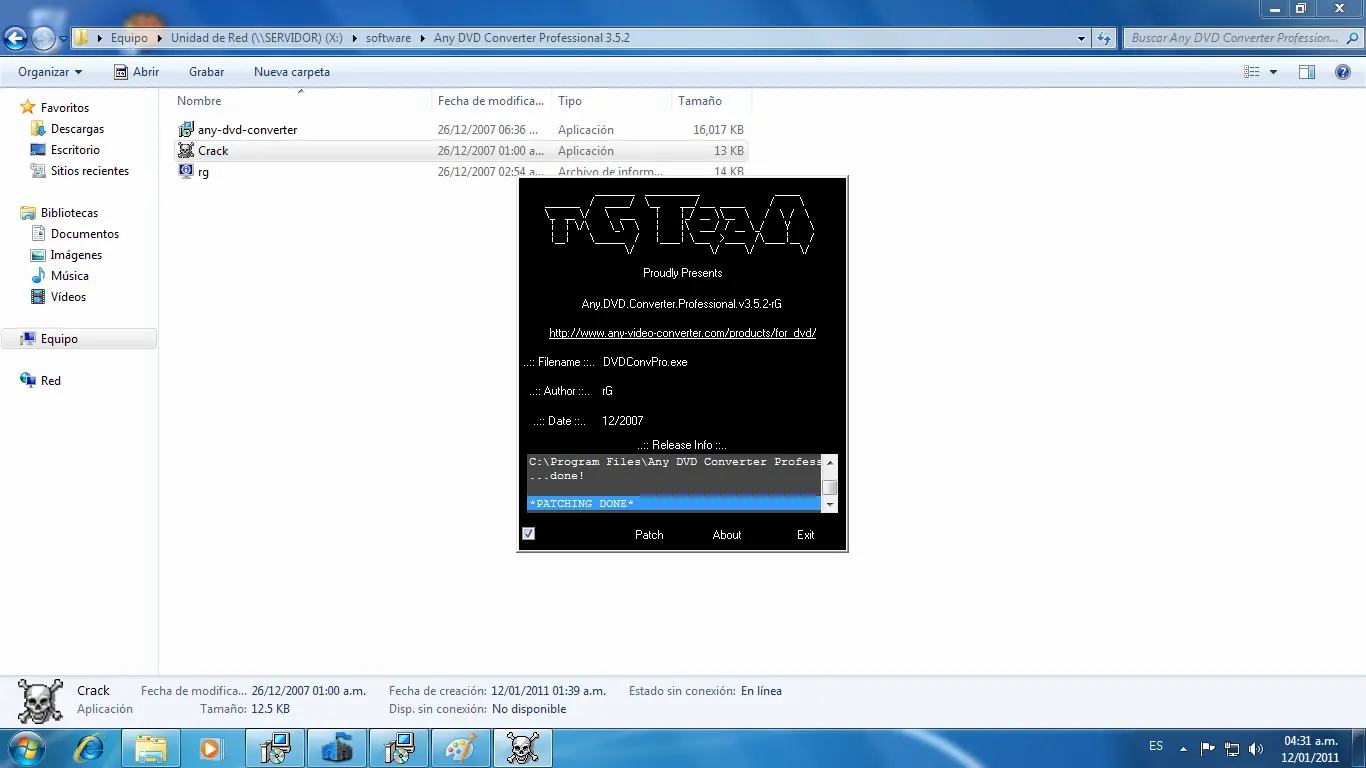Click the network icon in the system tray
Image resolution: width=1366 pixels, height=768 pixels.
[1232, 748]
